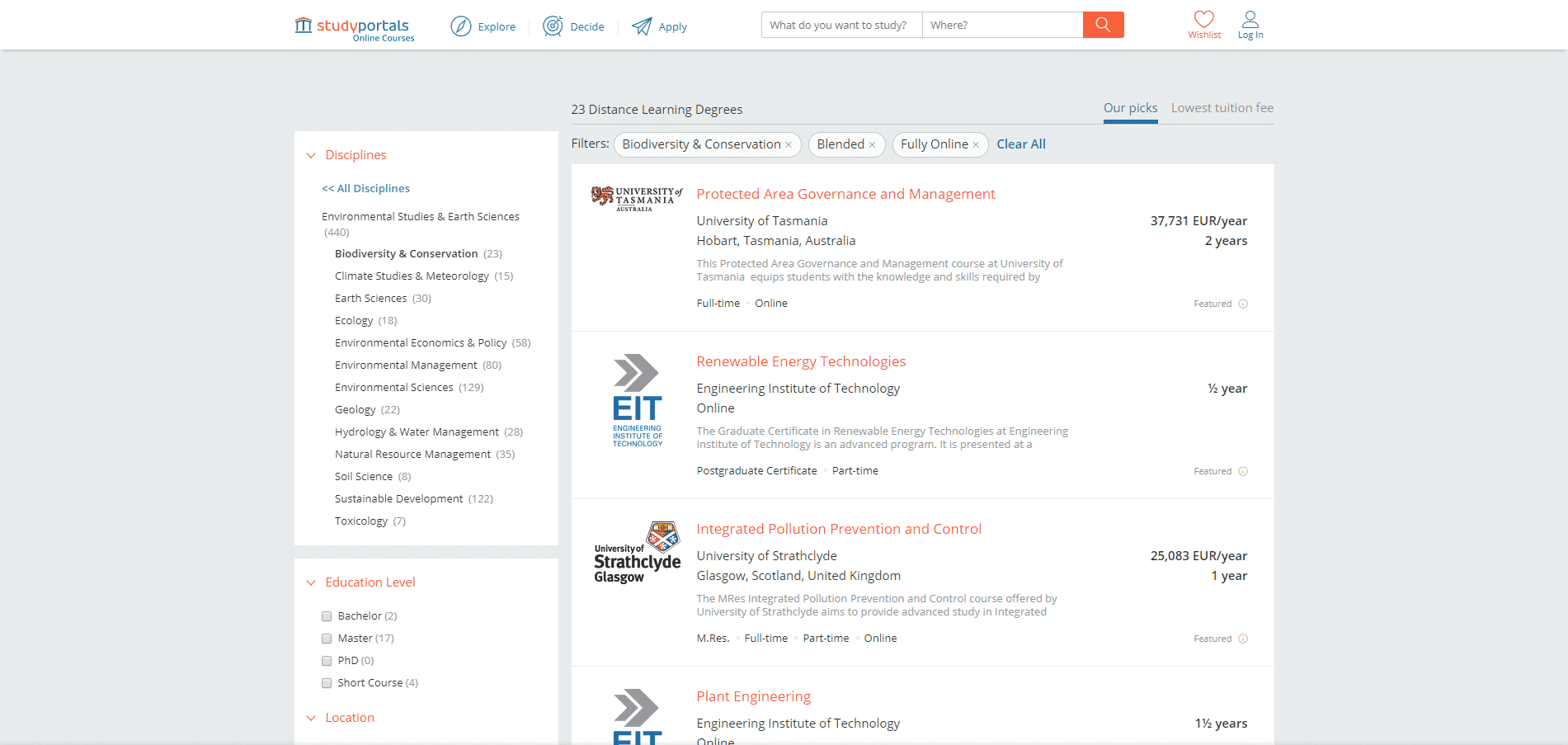Select Climate Studies & Meteorology discipline
Screen dimensions: 1568x745
pyautogui.click(x=412, y=276)
